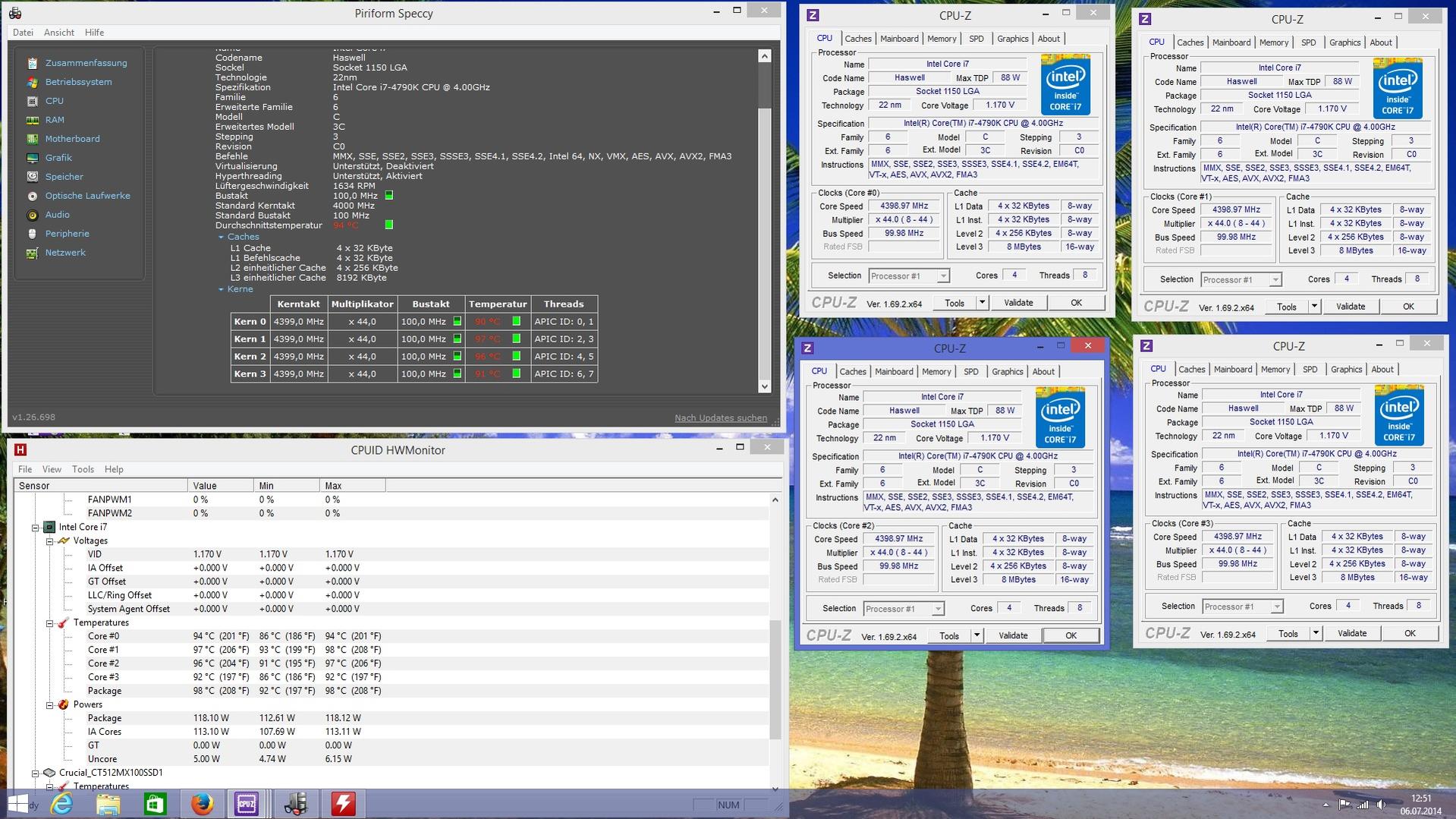
Task: Click OK in the Core #2 CPU-Z window
Action: coord(1071,635)
